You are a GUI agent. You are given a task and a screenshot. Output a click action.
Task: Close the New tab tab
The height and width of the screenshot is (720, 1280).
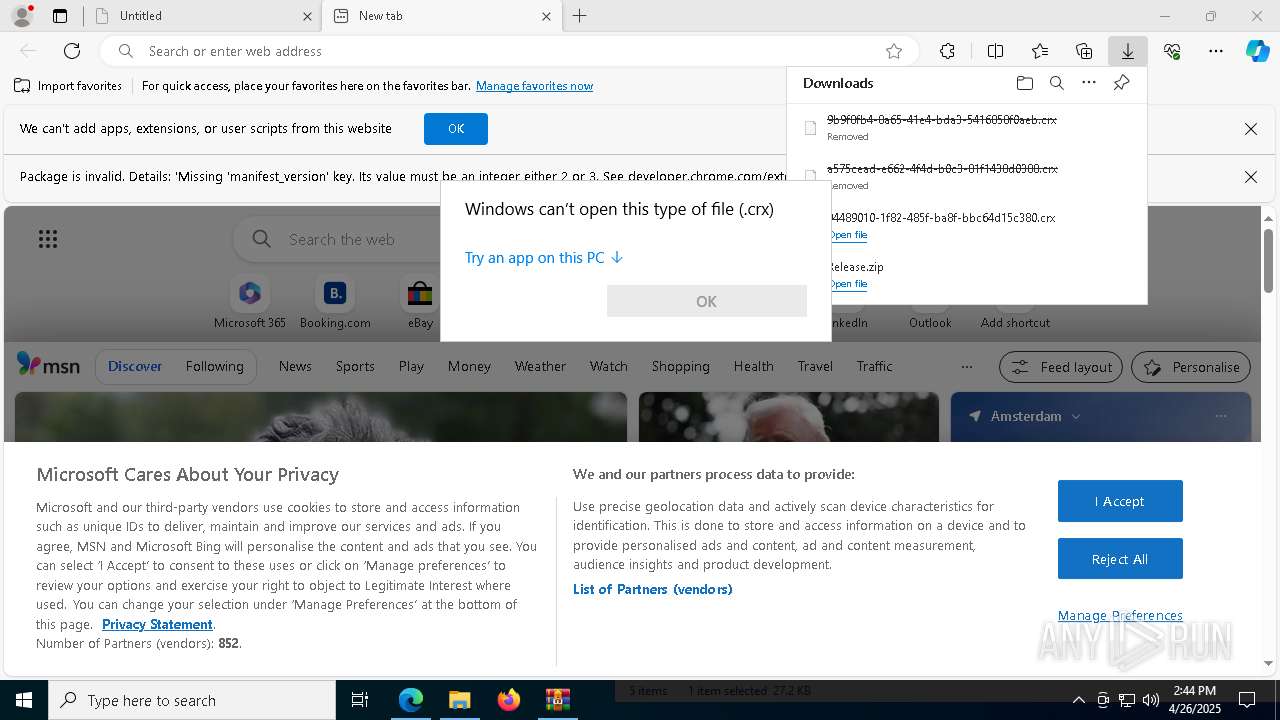point(546,16)
